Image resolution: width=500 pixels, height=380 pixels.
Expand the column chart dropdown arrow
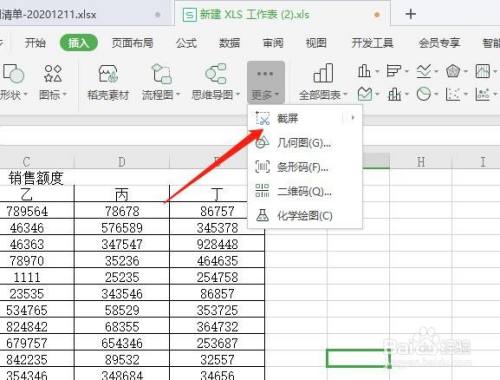pos(377,71)
